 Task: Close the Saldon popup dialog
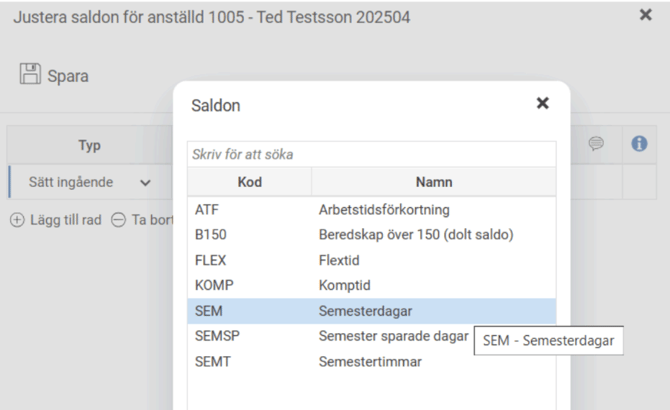click(x=542, y=103)
